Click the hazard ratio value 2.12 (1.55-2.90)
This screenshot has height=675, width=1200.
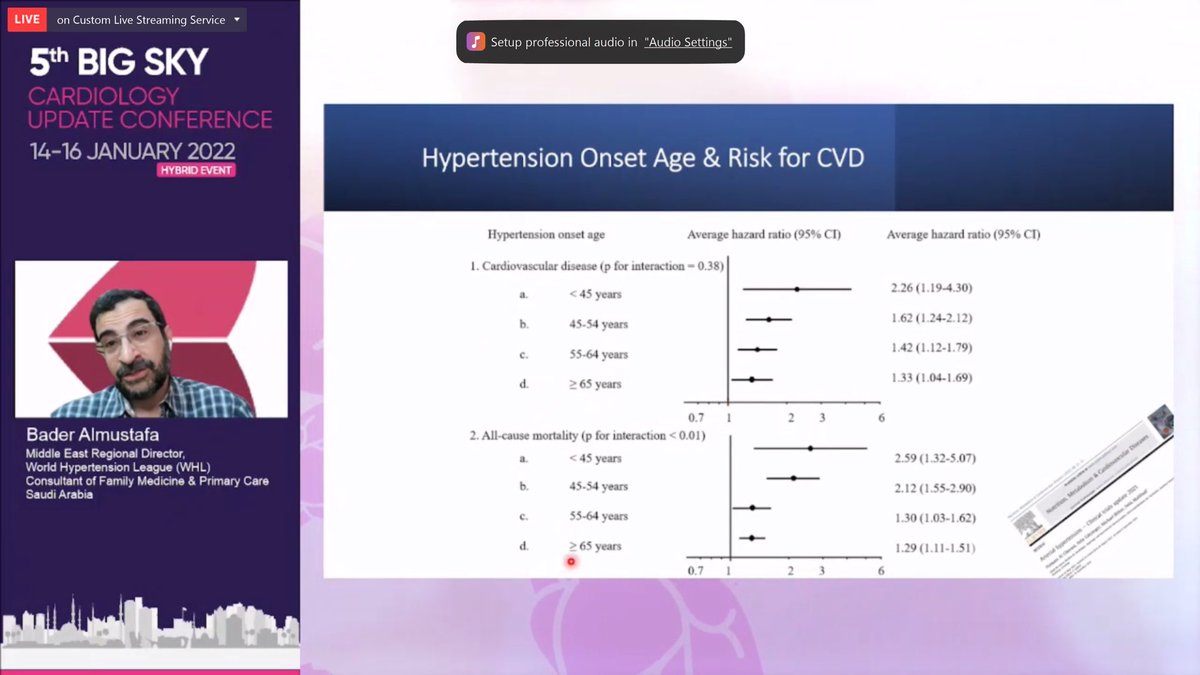(935, 488)
